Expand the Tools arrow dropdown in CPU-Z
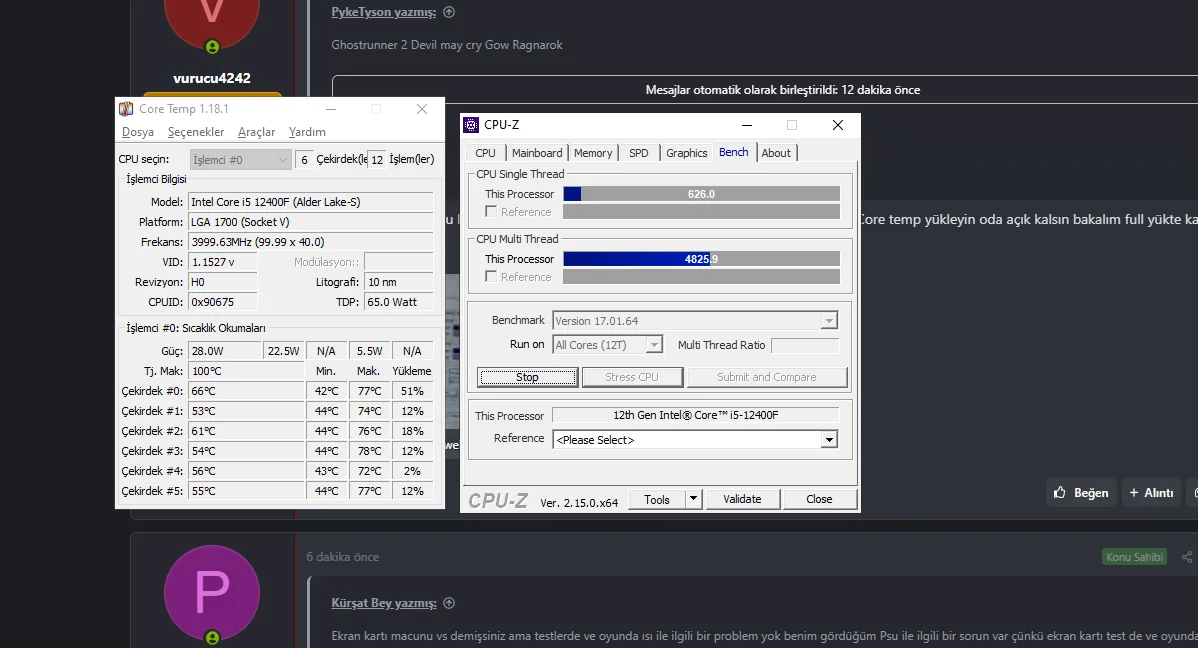Image resolution: width=1198 pixels, height=648 pixels. [693, 499]
